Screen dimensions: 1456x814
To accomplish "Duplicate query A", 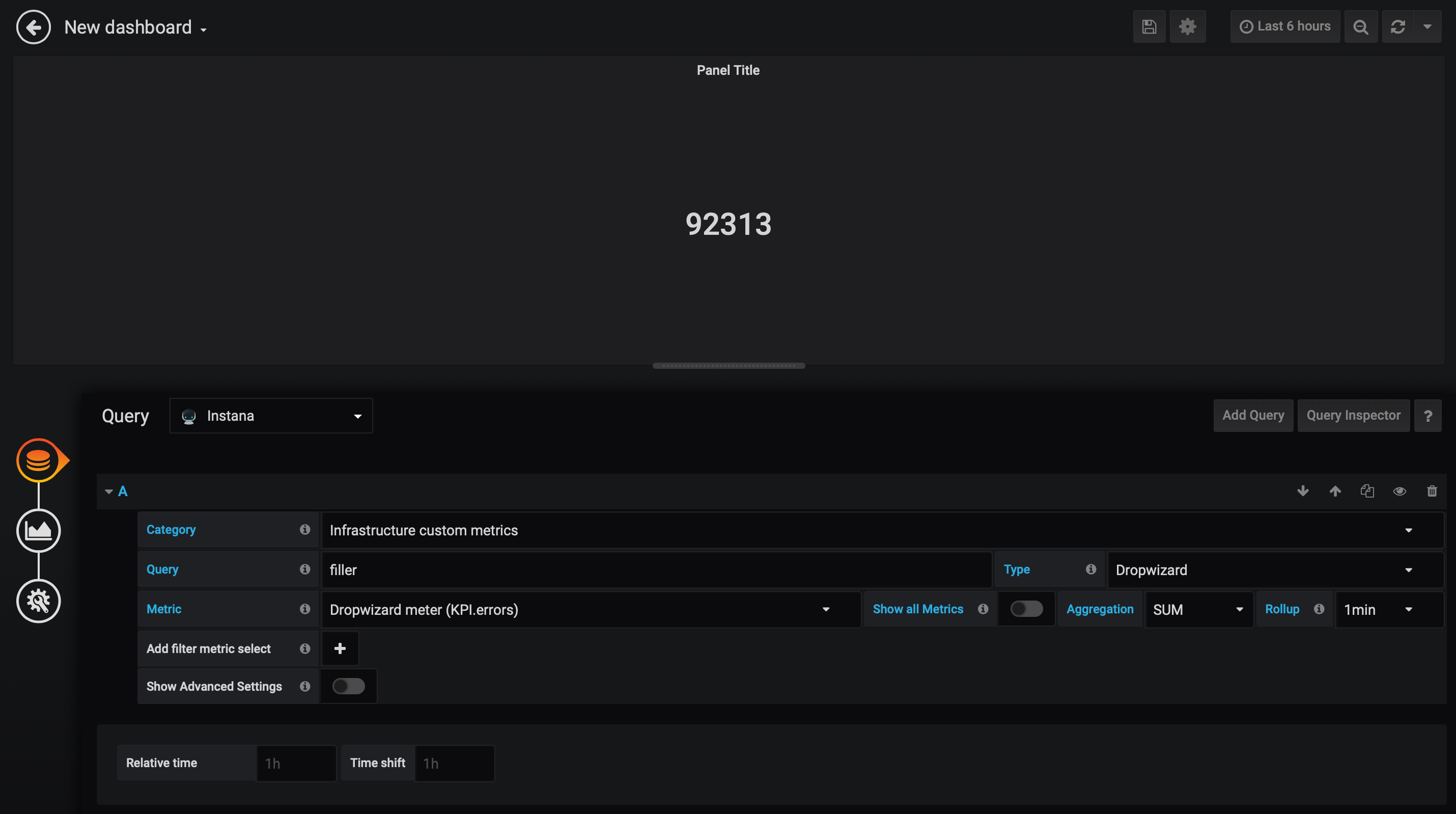I will [1367, 491].
